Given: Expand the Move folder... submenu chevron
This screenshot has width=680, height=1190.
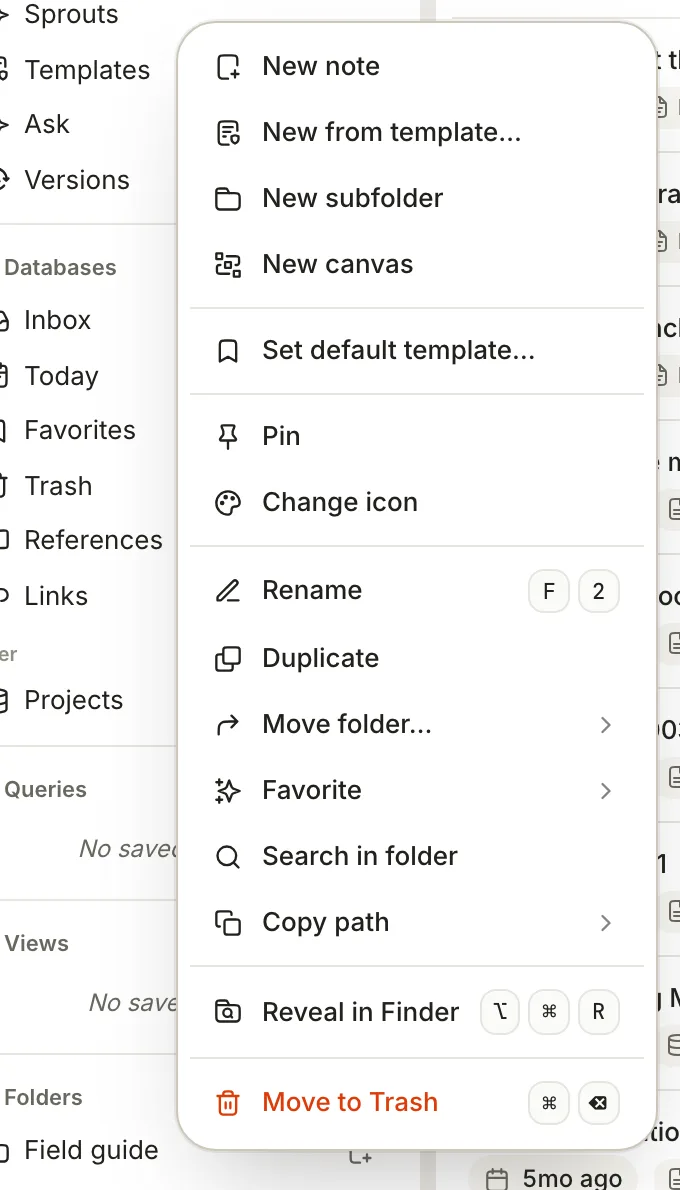Looking at the screenshot, I should point(606,725).
